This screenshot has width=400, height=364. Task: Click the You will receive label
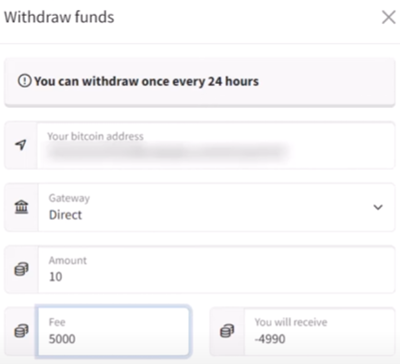pos(291,322)
